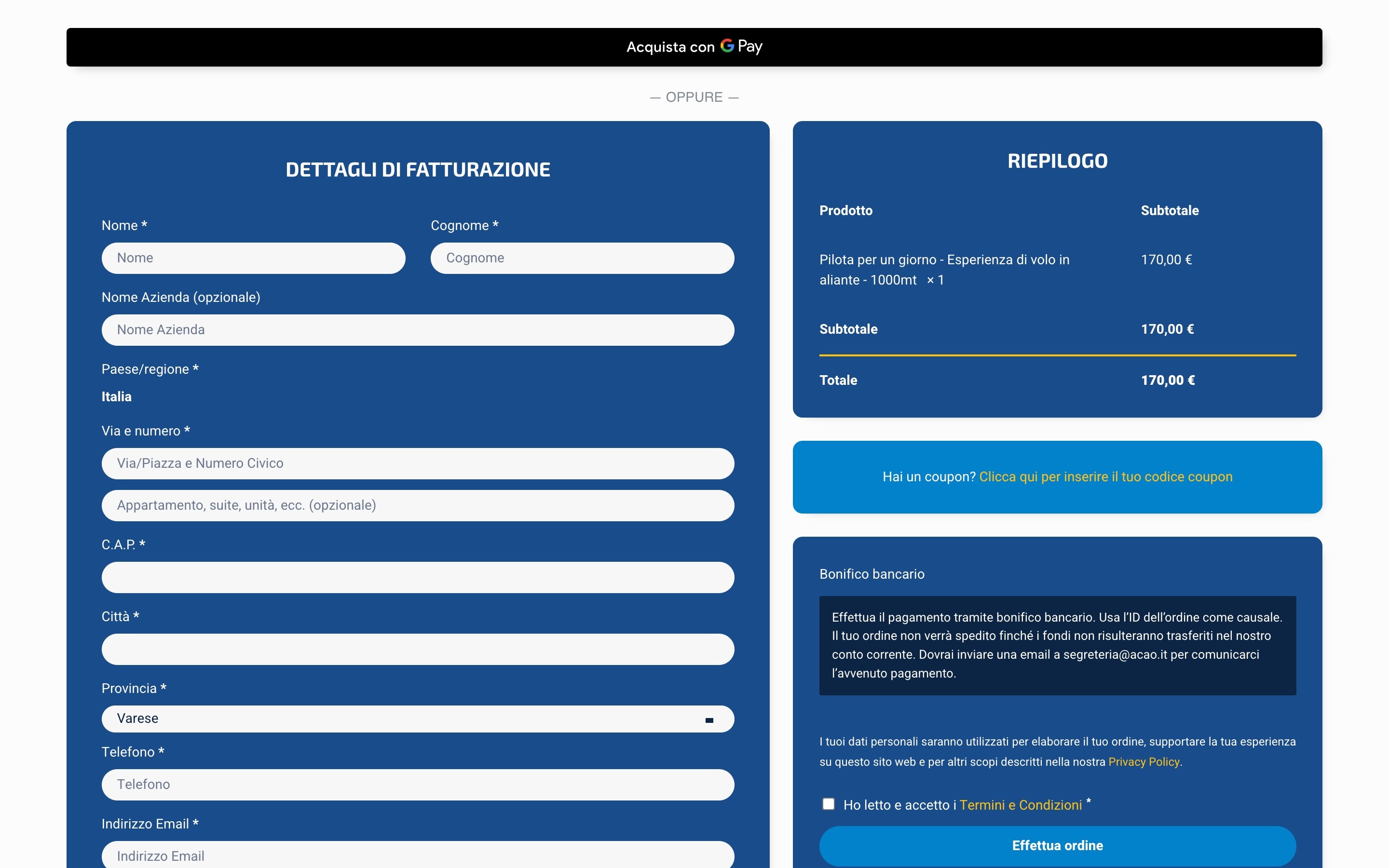The image size is (1389, 868).
Task: Check the accept Terms and Conditions checkbox
Action: coord(828,804)
